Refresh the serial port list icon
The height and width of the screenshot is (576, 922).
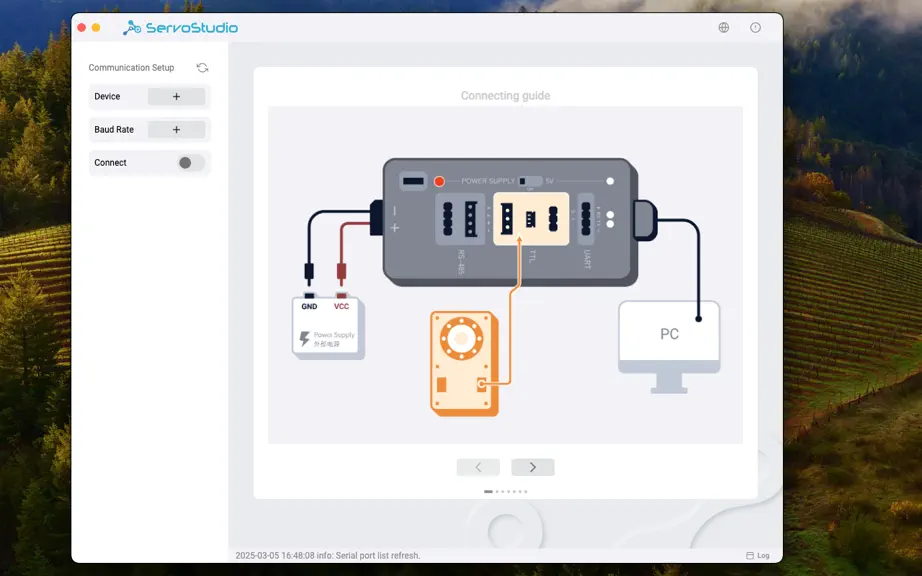[202, 68]
